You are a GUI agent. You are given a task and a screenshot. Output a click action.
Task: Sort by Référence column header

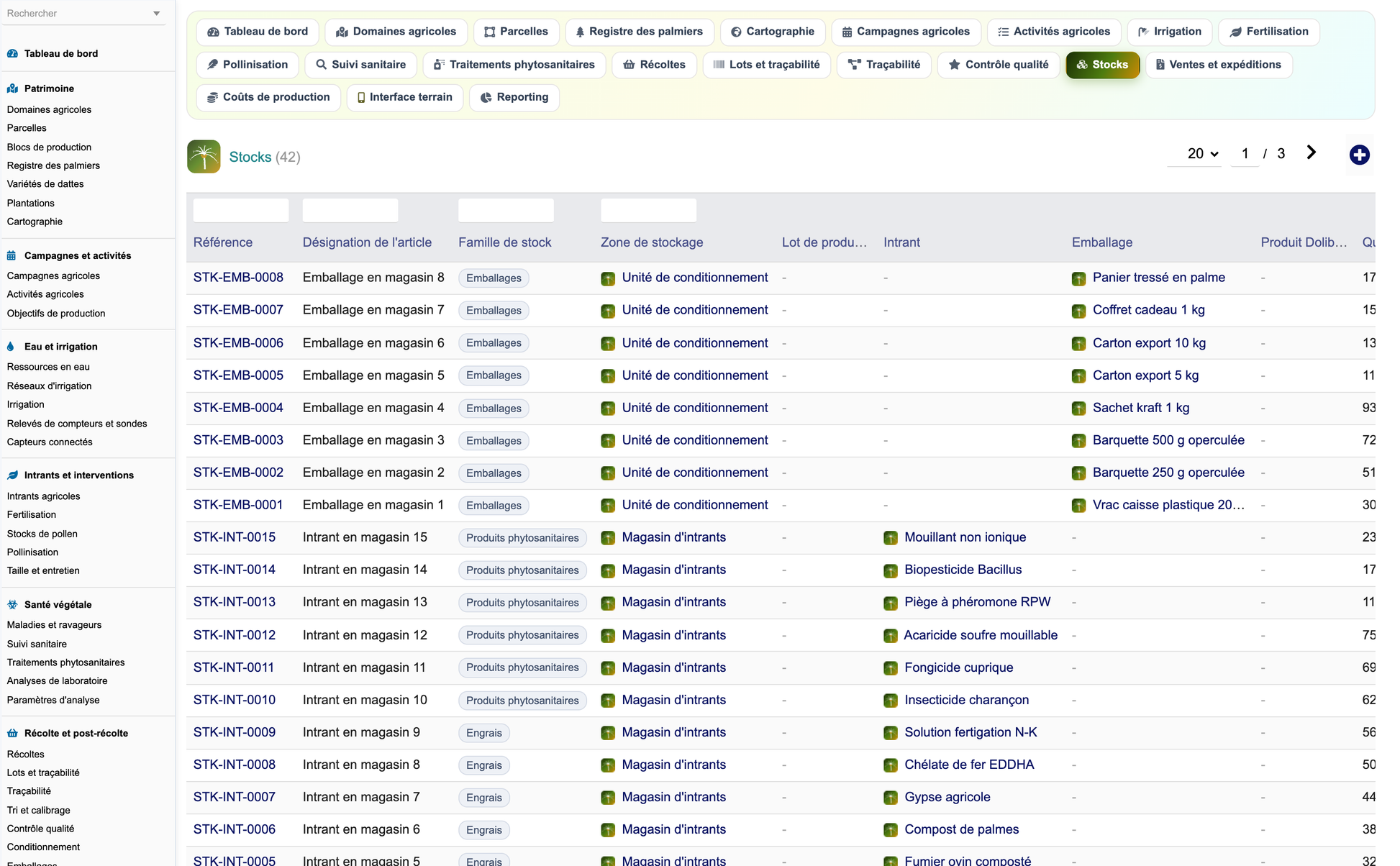(223, 242)
